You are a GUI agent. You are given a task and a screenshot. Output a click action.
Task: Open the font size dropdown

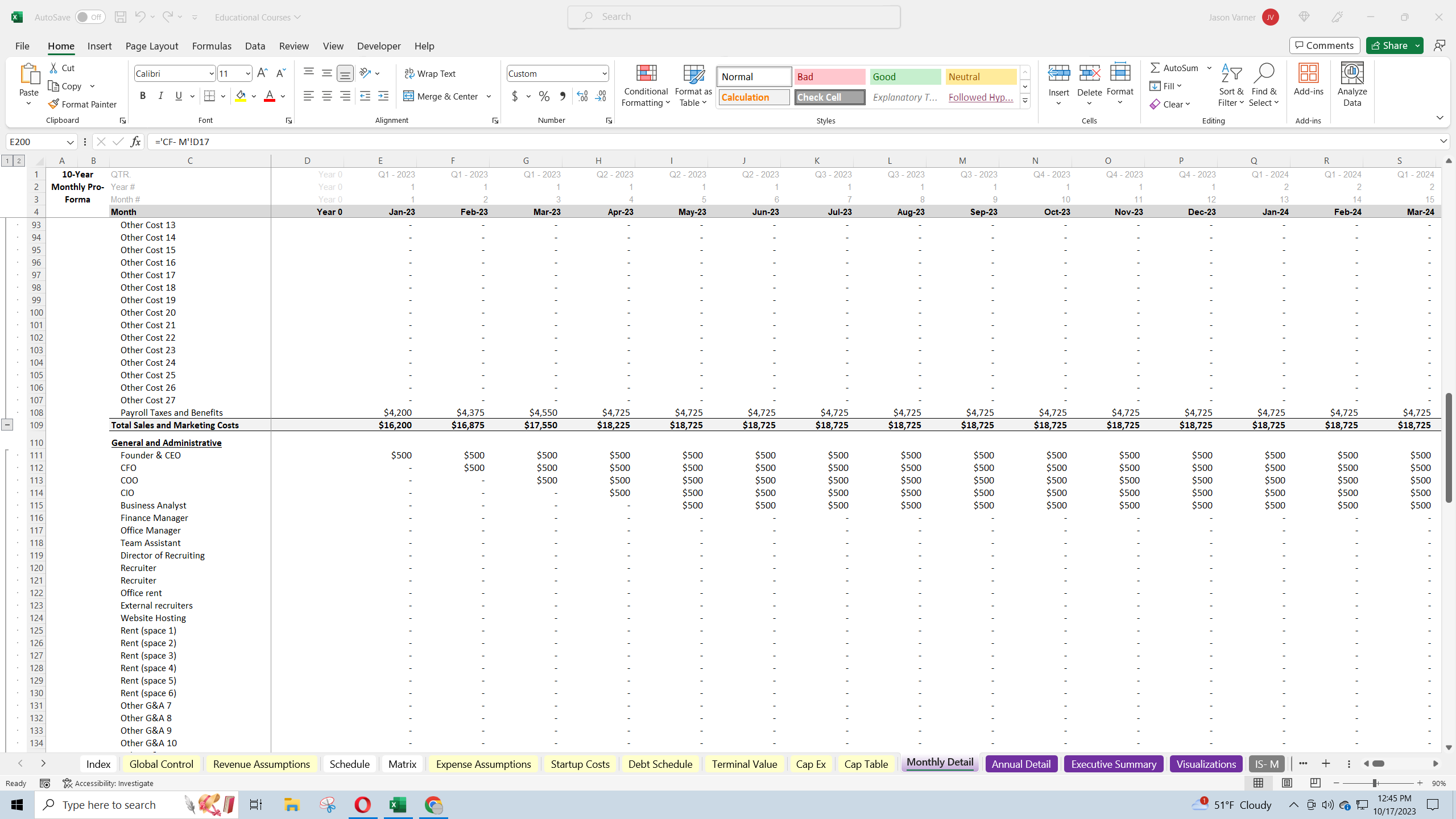247,73
